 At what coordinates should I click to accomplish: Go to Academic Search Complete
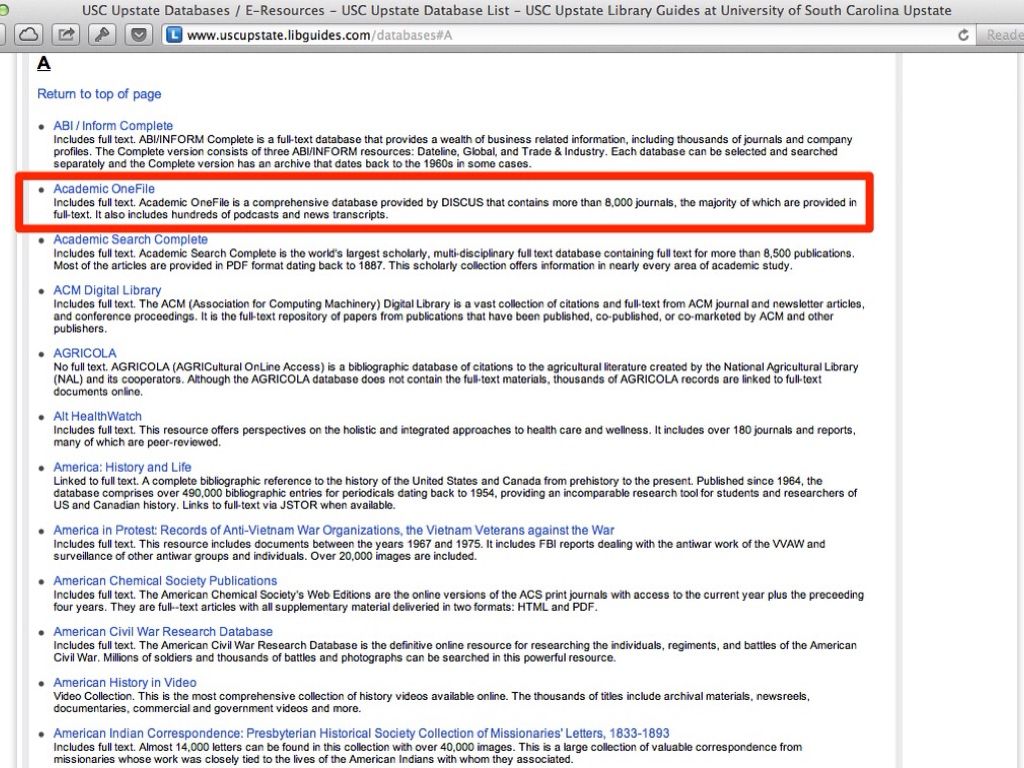click(130, 240)
